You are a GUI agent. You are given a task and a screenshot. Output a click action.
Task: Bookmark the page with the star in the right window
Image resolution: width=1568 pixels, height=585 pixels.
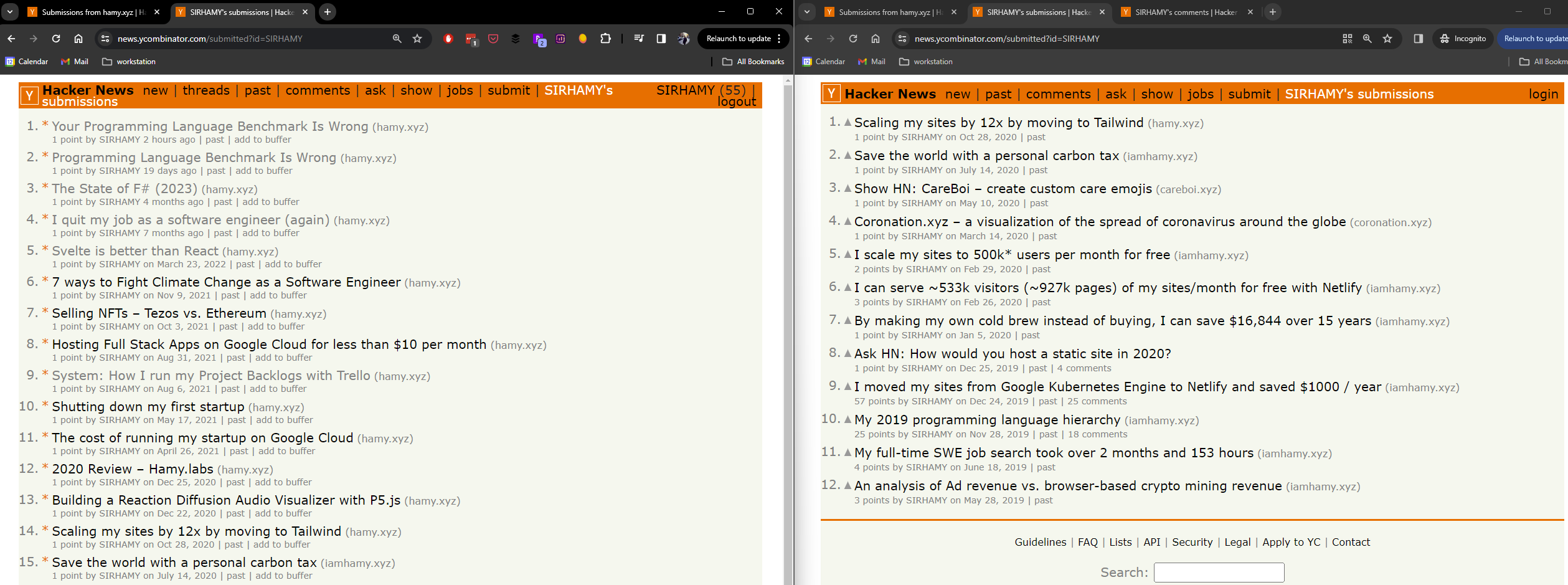[x=1387, y=39]
